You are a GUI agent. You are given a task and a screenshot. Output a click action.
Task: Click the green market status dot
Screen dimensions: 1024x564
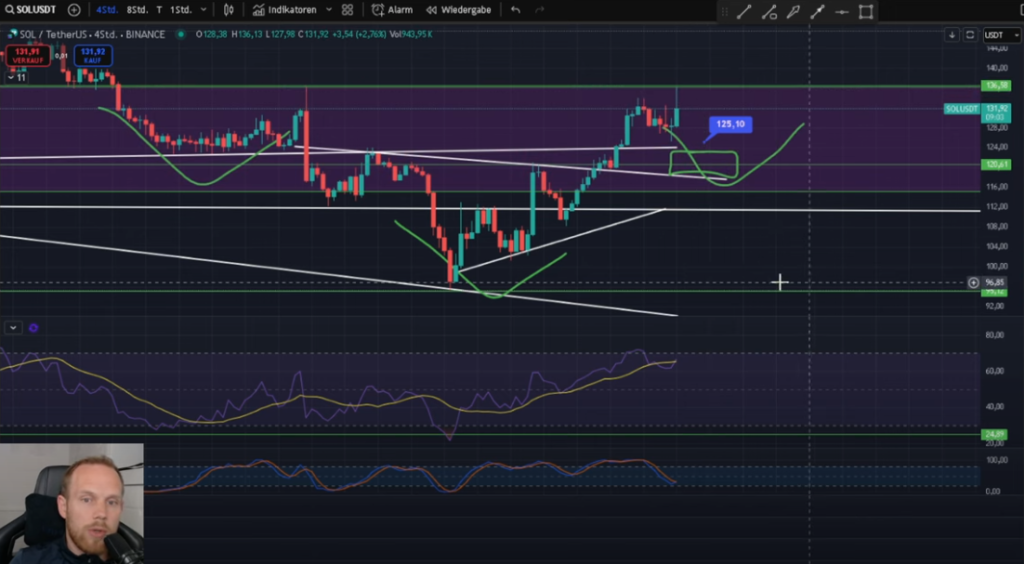[180, 34]
